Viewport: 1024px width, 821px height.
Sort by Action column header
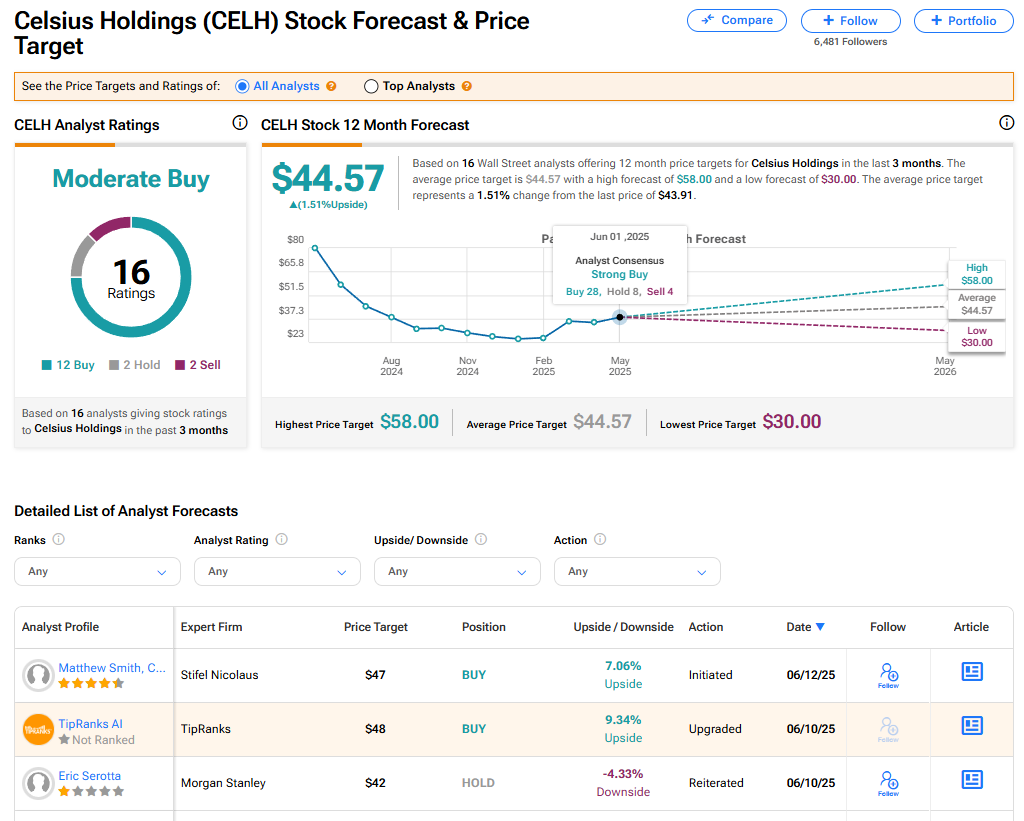pos(705,627)
